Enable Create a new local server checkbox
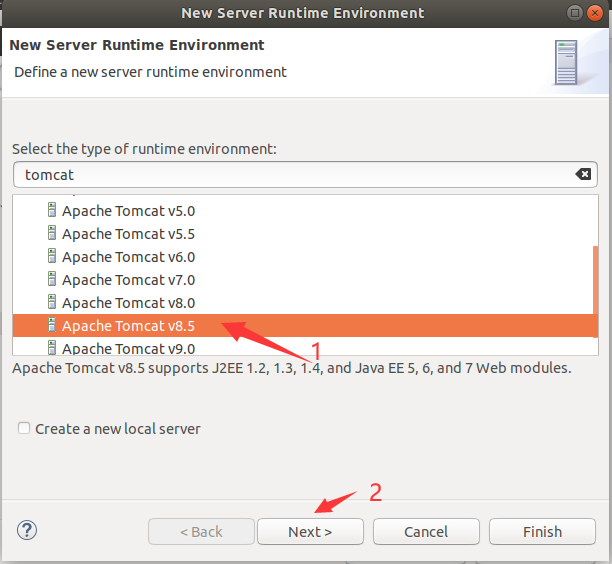 [x=24, y=428]
